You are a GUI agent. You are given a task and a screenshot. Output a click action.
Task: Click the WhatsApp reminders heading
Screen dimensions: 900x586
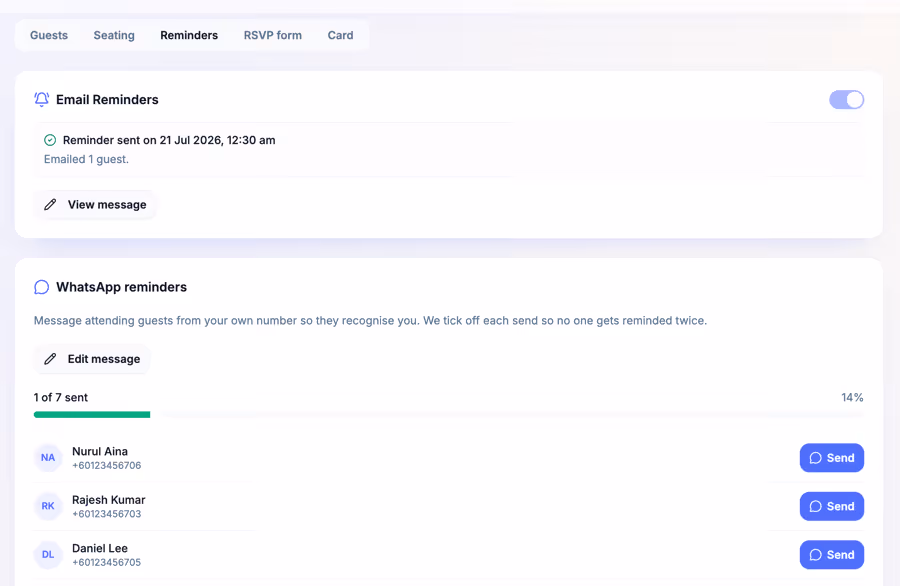(122, 287)
